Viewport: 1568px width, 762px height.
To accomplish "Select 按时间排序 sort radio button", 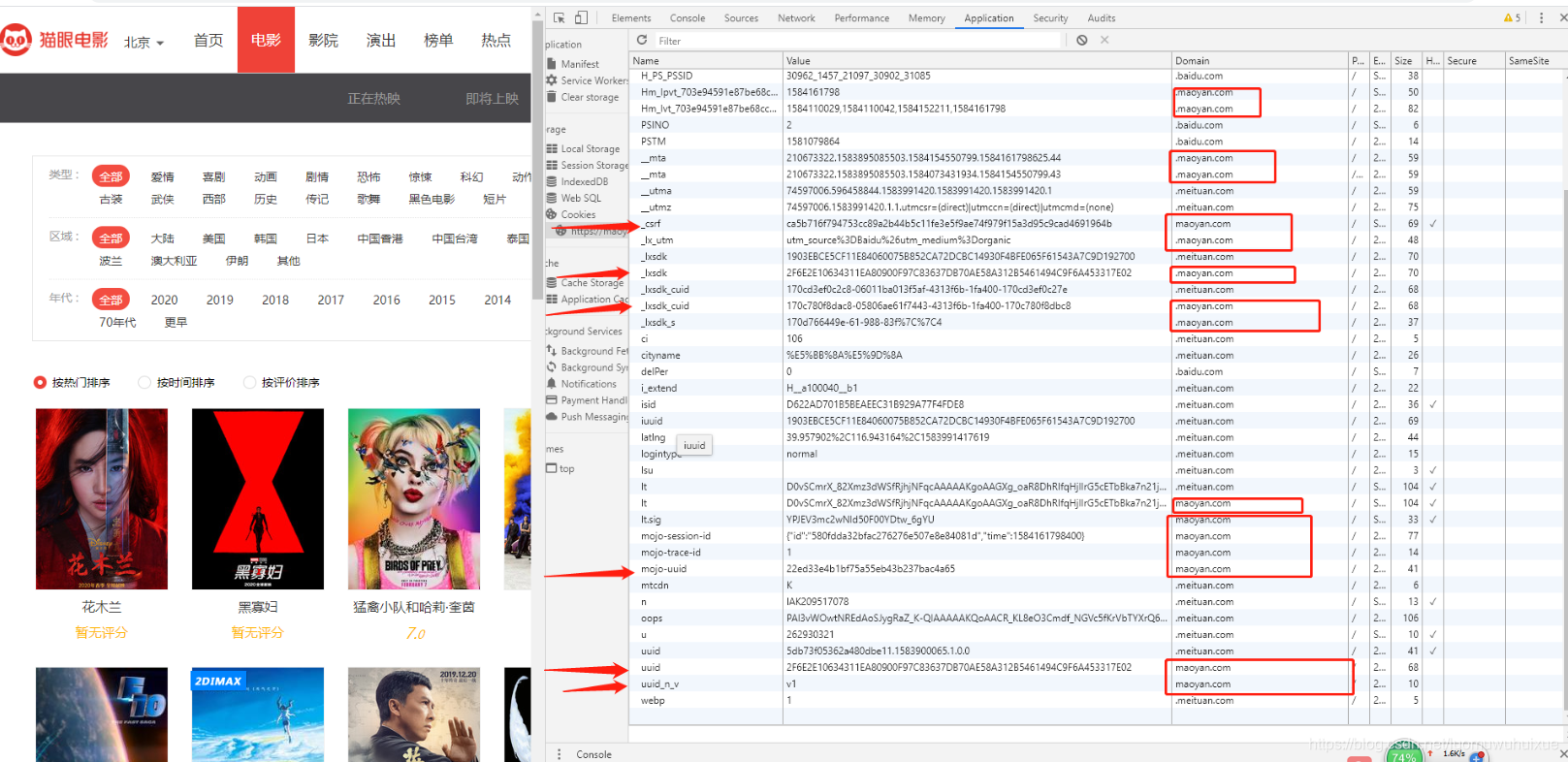I will [144, 383].
